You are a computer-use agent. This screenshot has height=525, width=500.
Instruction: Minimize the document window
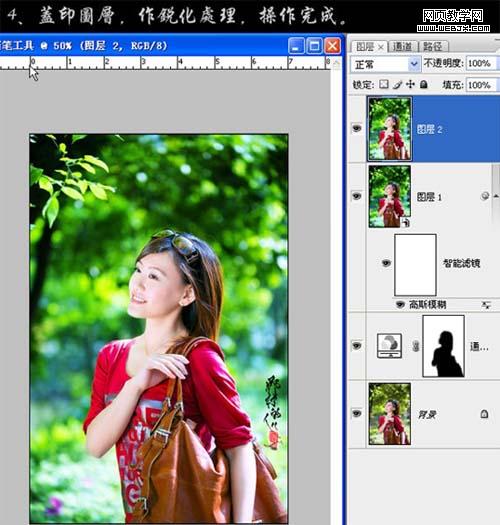tap(296, 46)
